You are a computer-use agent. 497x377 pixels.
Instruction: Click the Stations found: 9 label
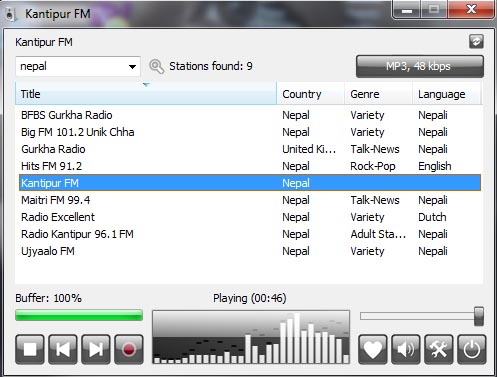(211, 66)
